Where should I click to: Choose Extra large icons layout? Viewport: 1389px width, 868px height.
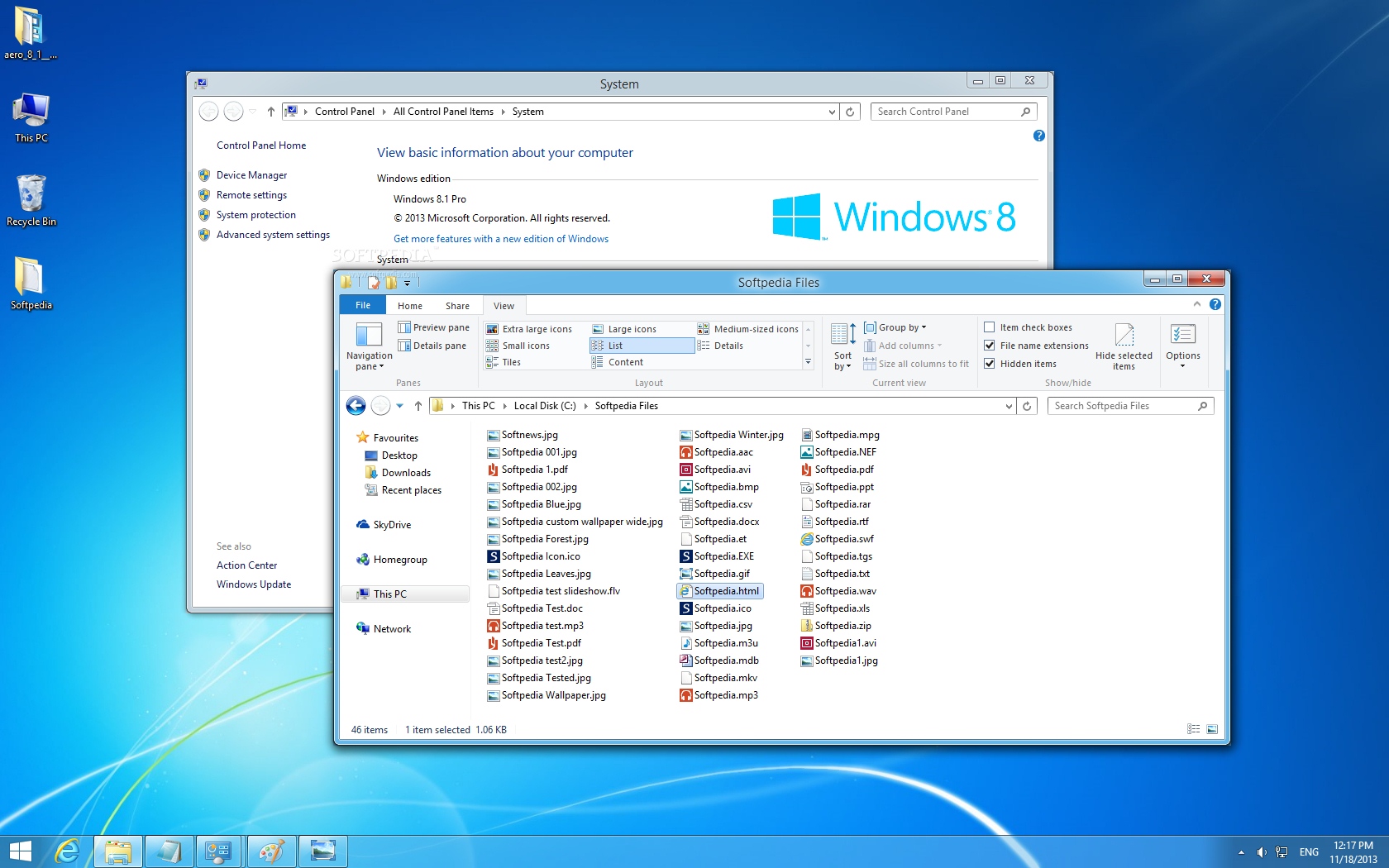pos(529,329)
